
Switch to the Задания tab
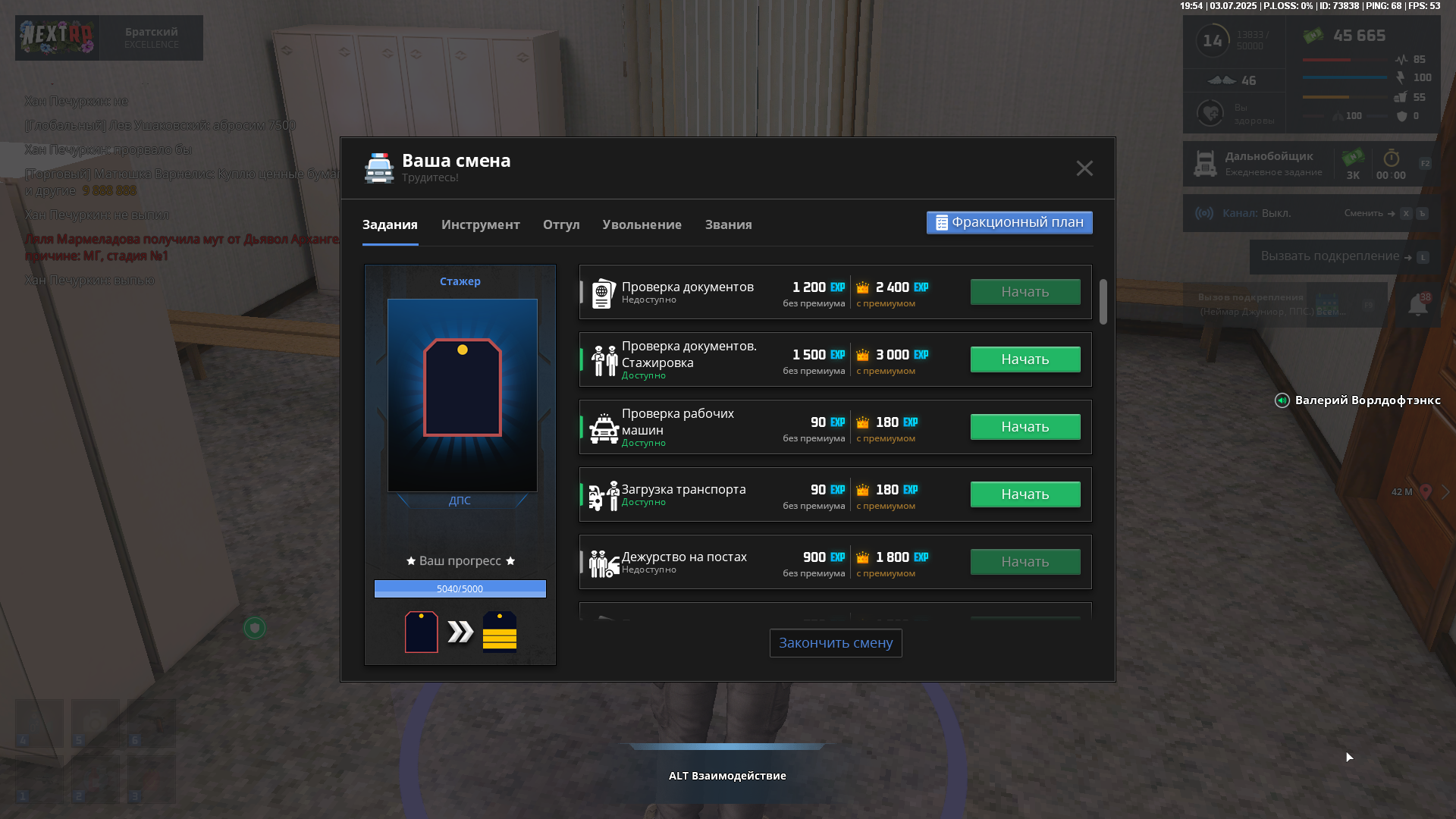[x=390, y=224]
